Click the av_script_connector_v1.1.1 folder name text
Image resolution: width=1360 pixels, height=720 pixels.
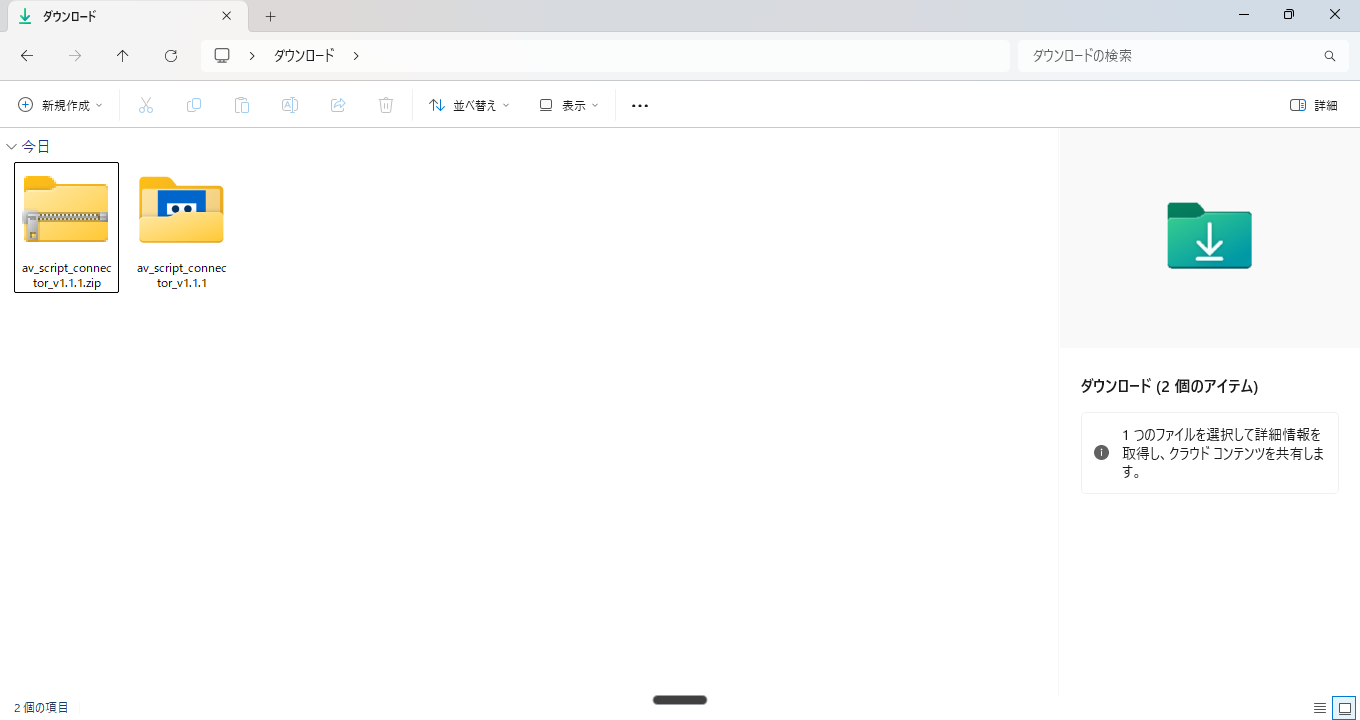[182, 276]
